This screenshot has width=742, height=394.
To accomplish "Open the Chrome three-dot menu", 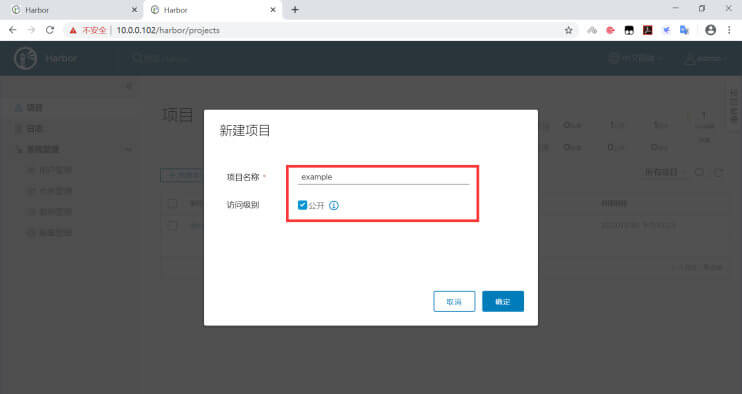I will [x=729, y=30].
